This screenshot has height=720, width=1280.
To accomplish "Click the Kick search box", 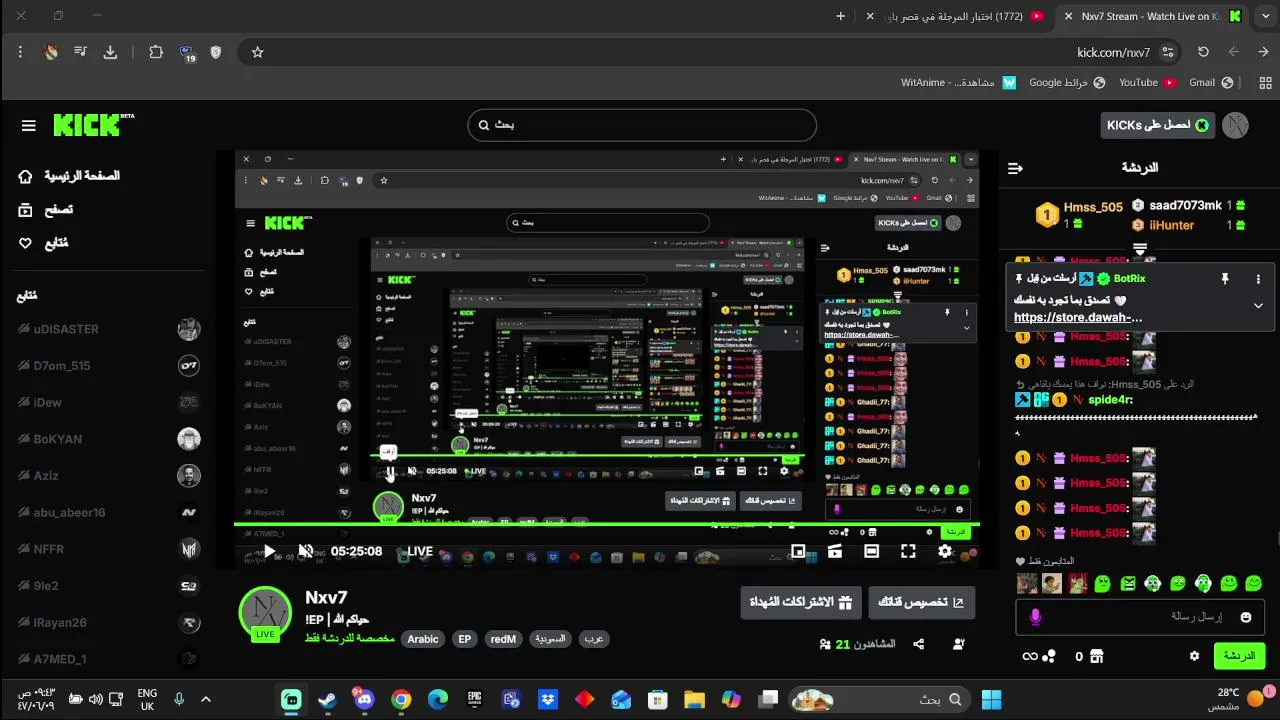I will click(x=642, y=125).
